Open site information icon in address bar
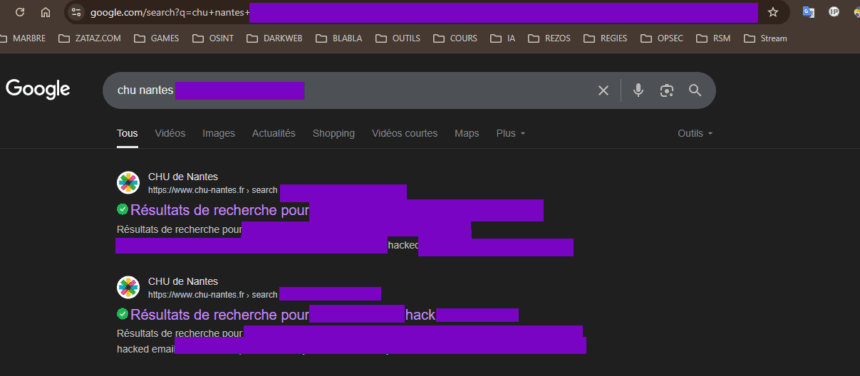The height and width of the screenshot is (376, 860). point(76,12)
